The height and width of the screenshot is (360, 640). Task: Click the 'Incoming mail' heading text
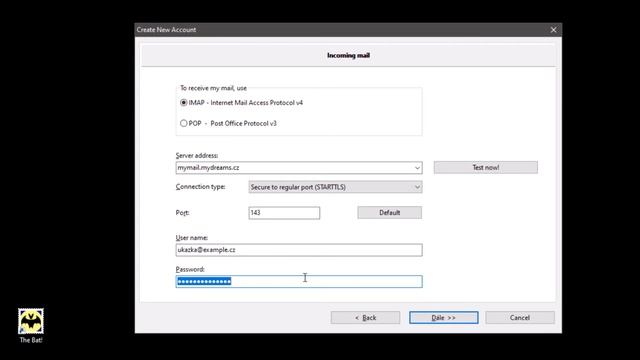[349, 55]
